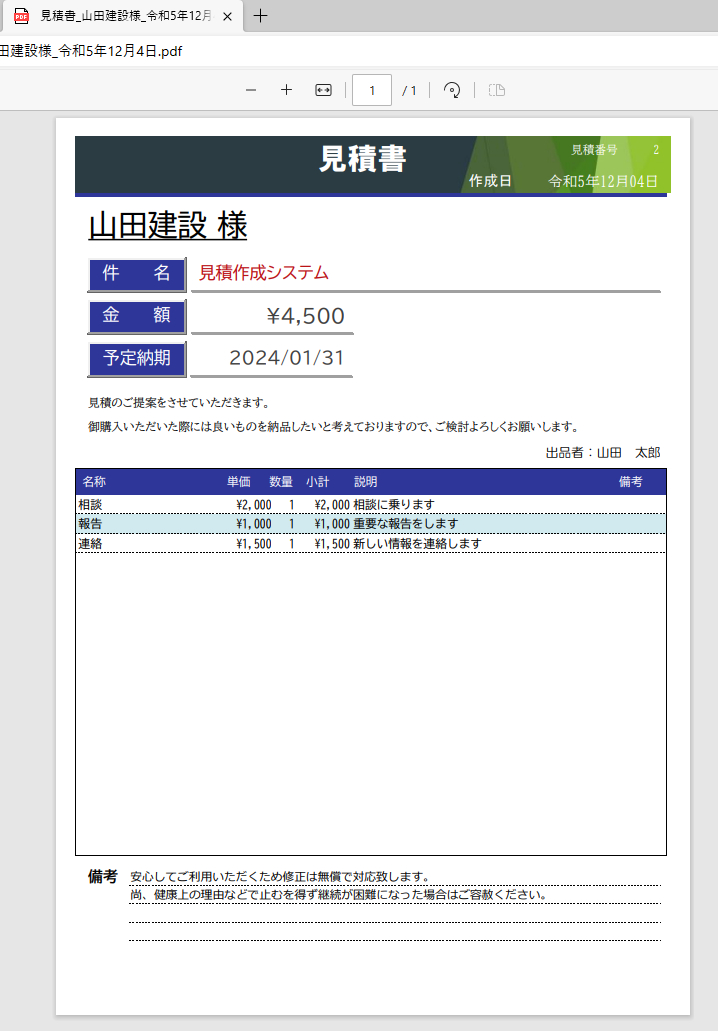Click the 見積番号 label in the header

(594, 150)
